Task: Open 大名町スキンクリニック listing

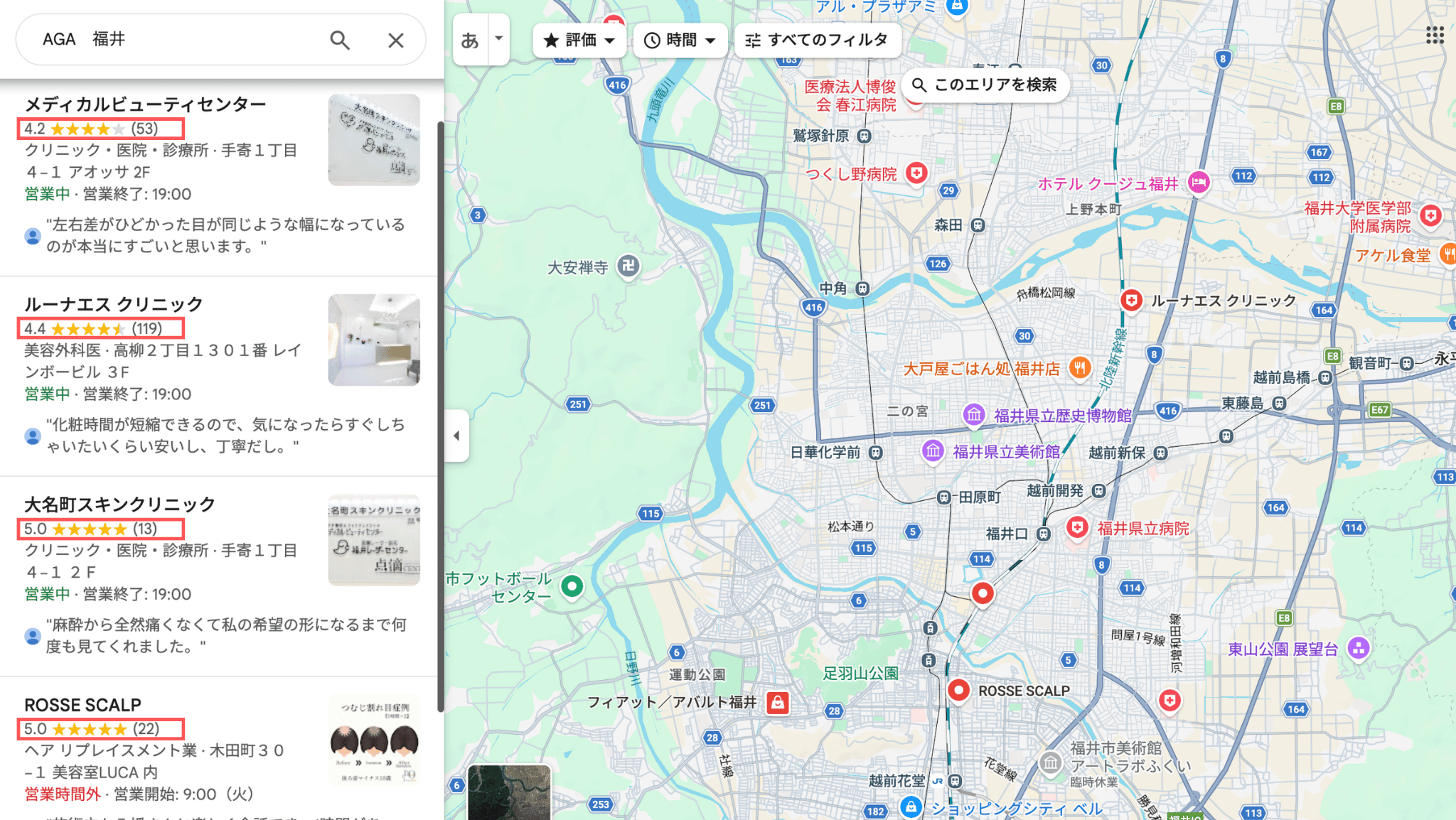Action: [x=120, y=505]
